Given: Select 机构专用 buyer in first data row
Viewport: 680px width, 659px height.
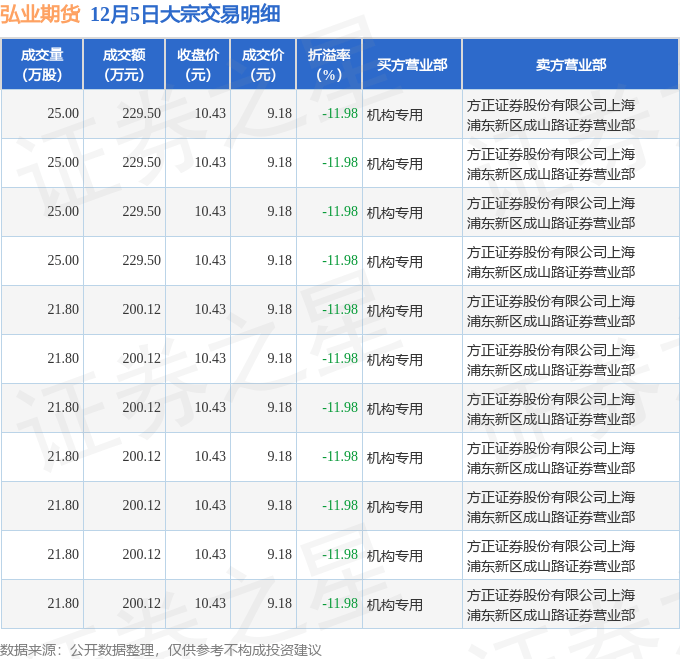Looking at the screenshot, I should [394, 115].
